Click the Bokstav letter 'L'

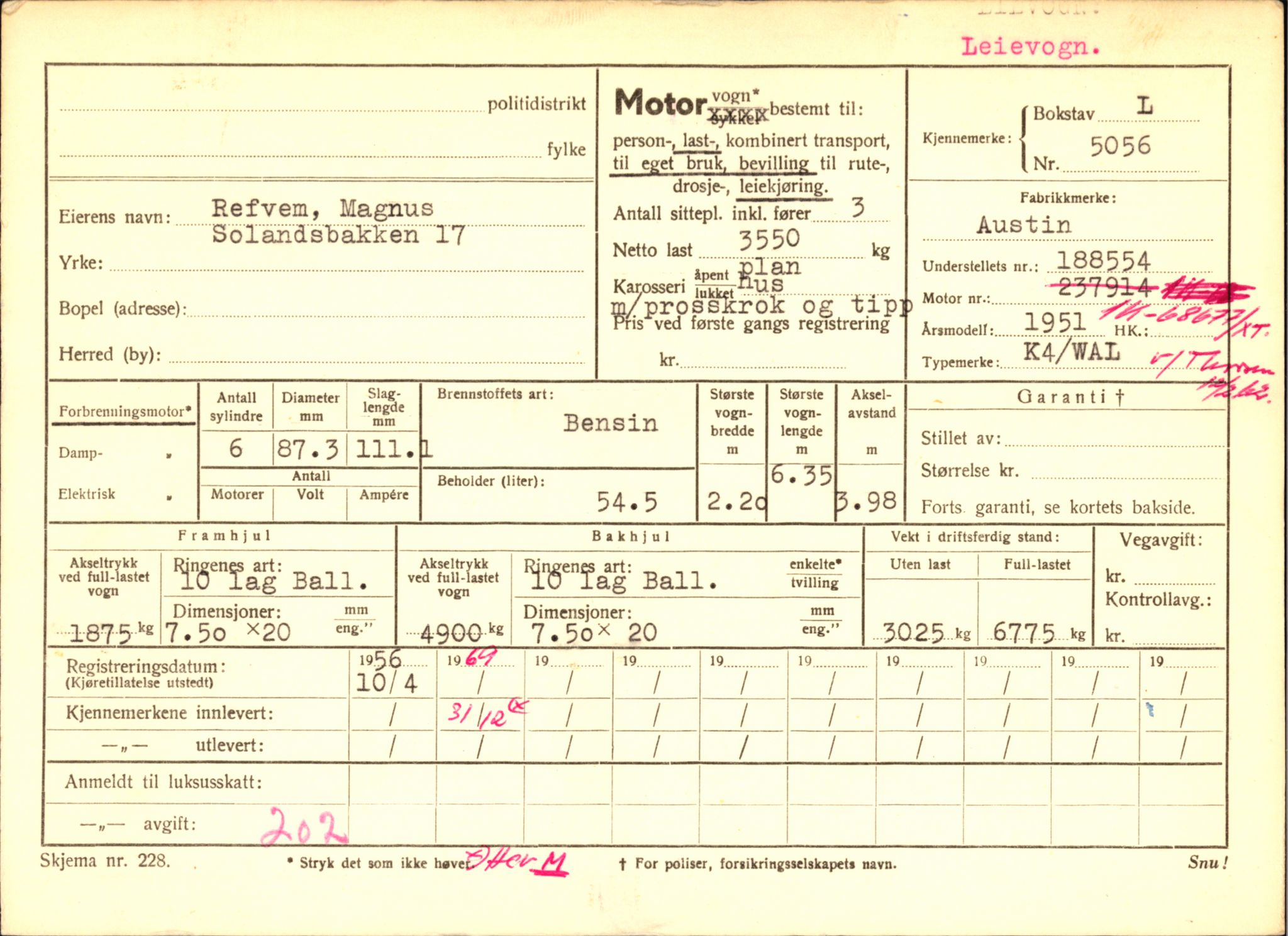click(x=1145, y=106)
